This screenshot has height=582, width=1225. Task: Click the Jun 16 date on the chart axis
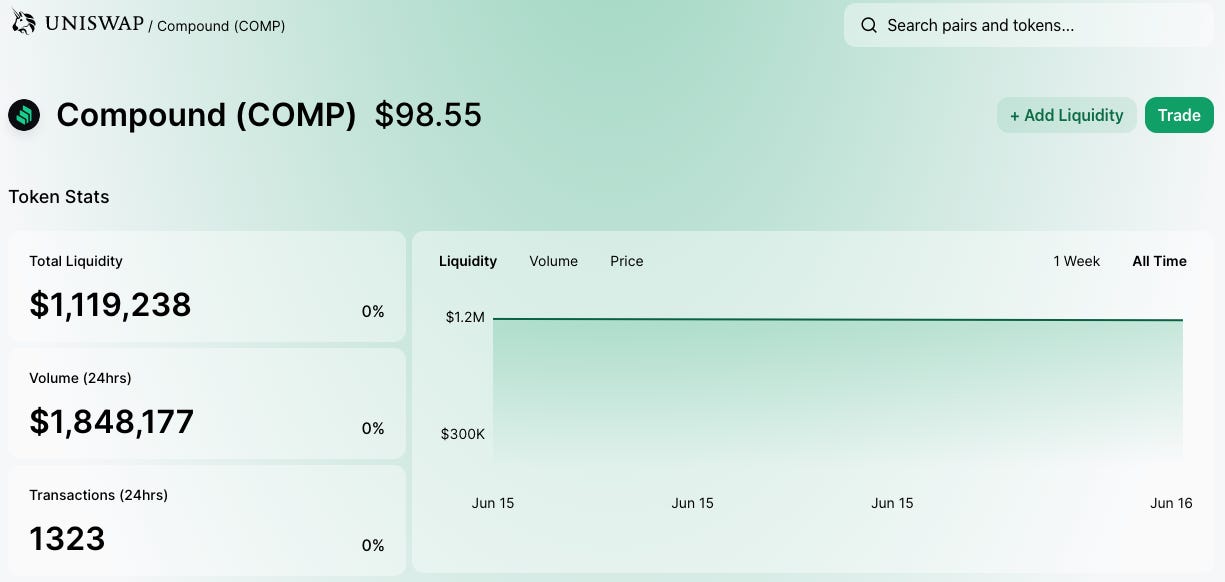(1171, 503)
